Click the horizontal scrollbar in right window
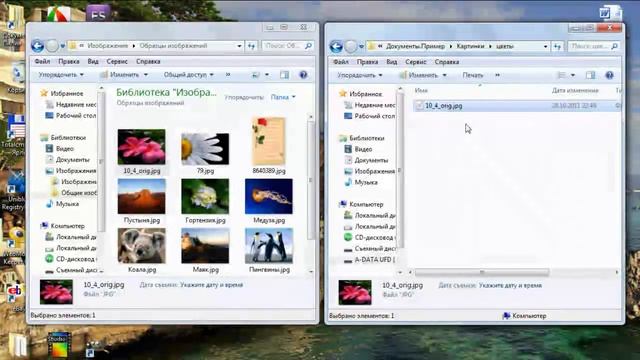This screenshot has height=360, width=640. click(x=482, y=272)
